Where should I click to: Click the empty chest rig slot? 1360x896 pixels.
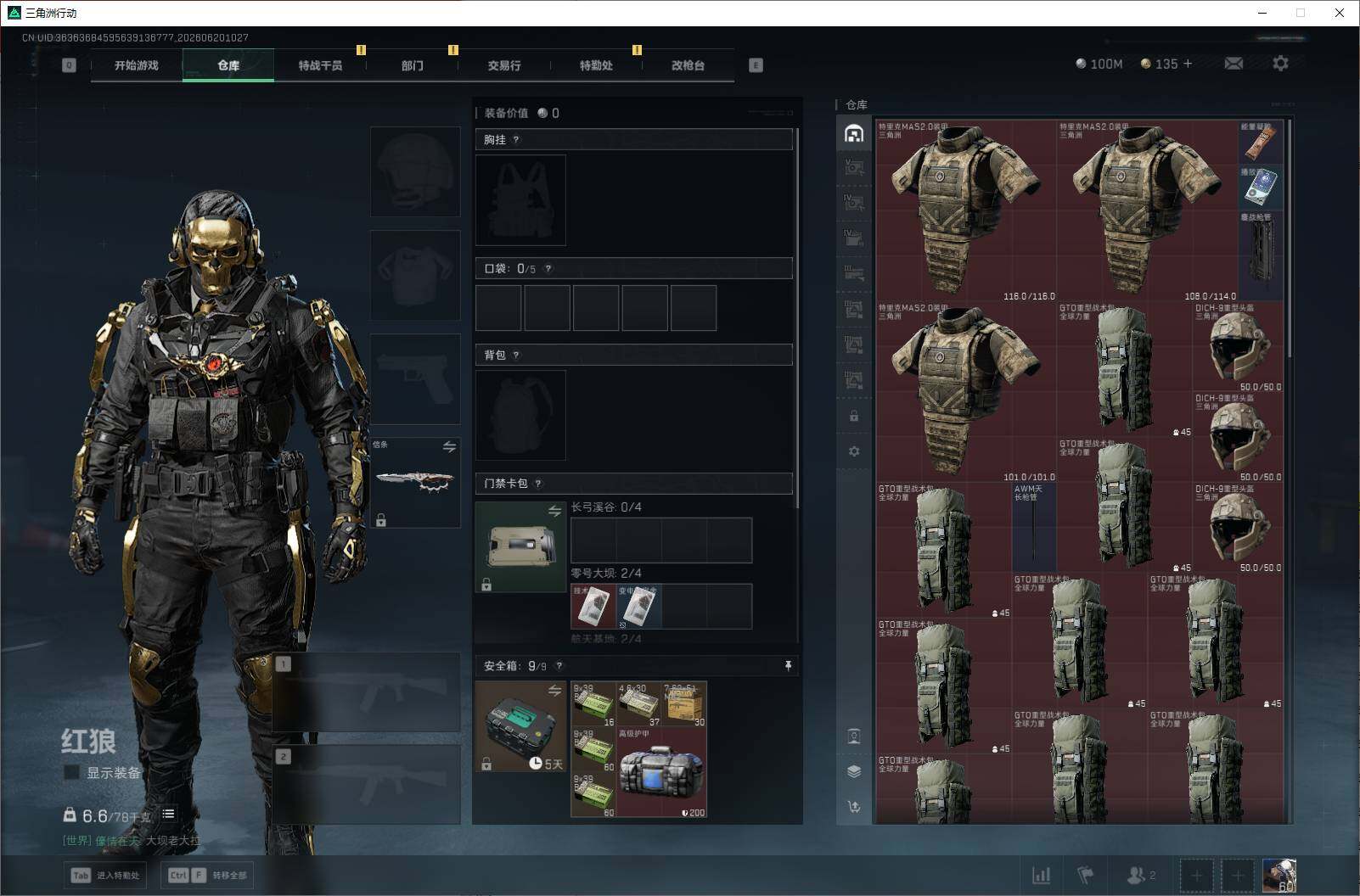(520, 200)
